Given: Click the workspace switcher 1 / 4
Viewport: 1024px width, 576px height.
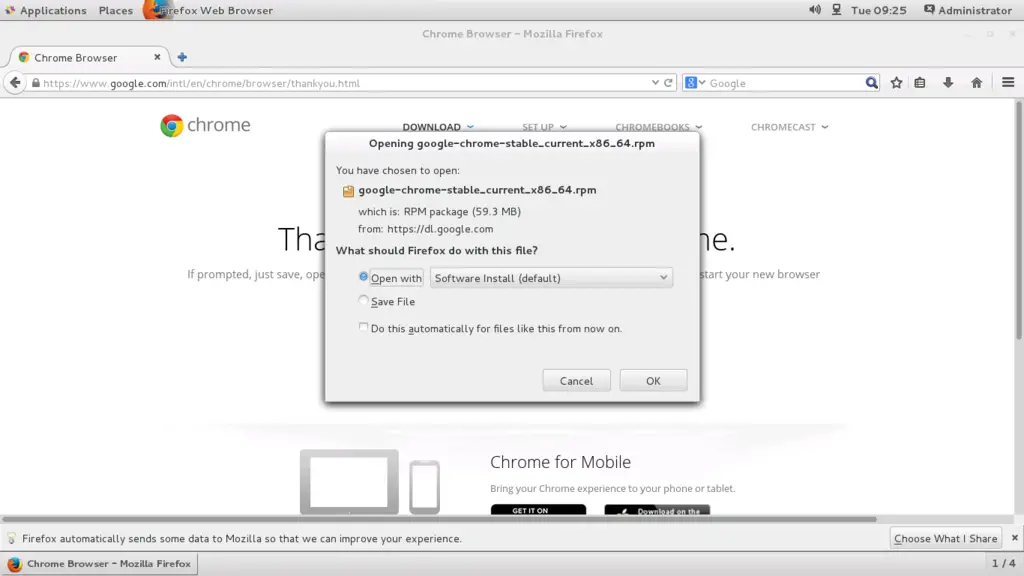Looking at the screenshot, I should point(1004,563).
